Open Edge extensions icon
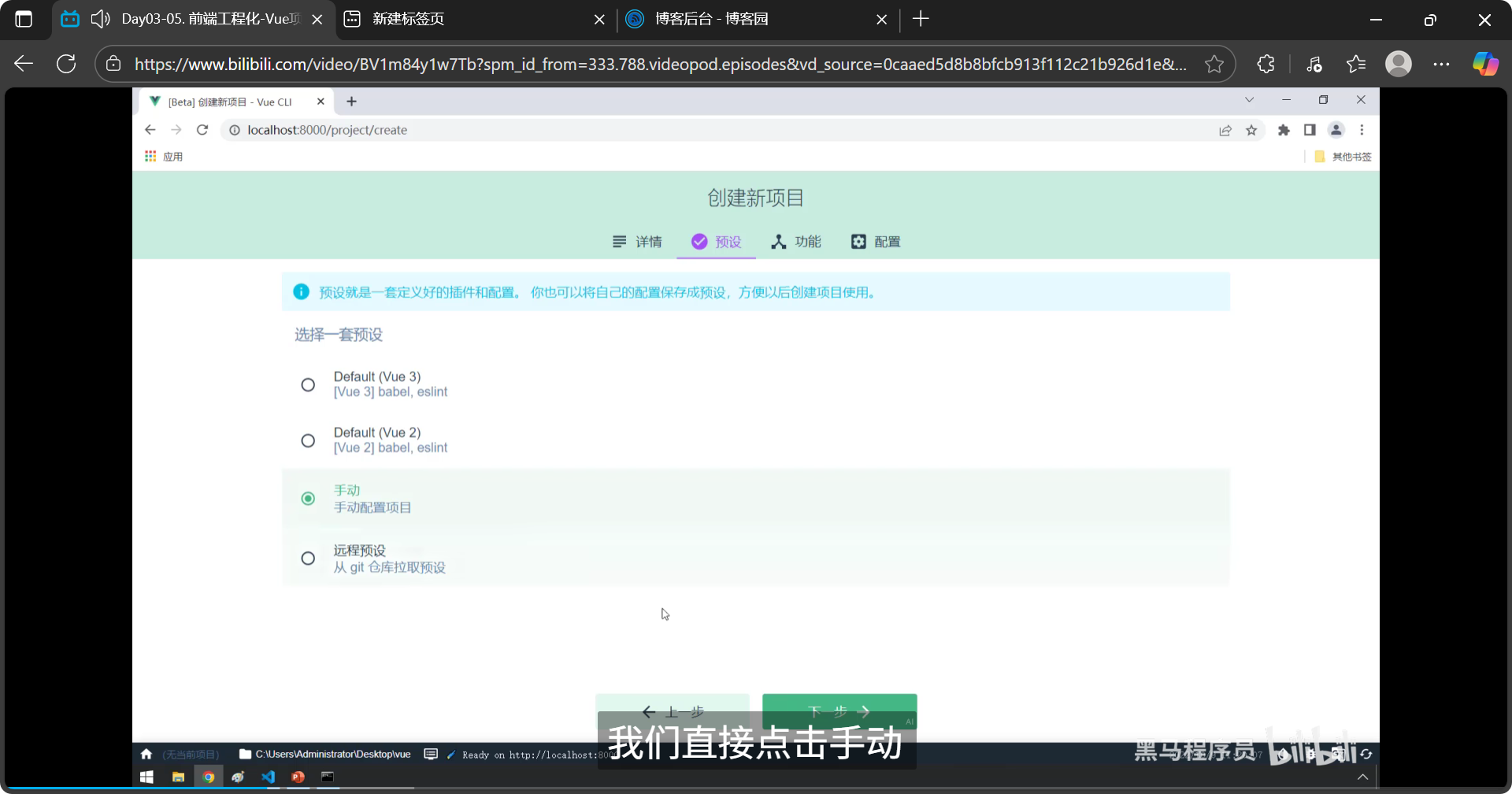Image resolution: width=1512 pixels, height=794 pixels. click(1266, 64)
